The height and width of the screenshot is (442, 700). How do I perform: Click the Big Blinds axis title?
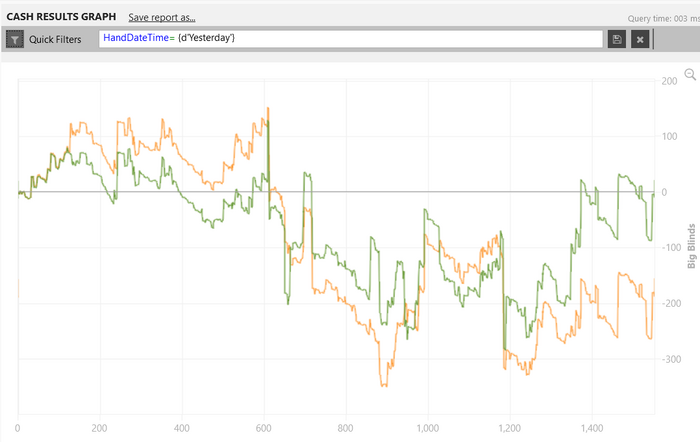coord(692,246)
